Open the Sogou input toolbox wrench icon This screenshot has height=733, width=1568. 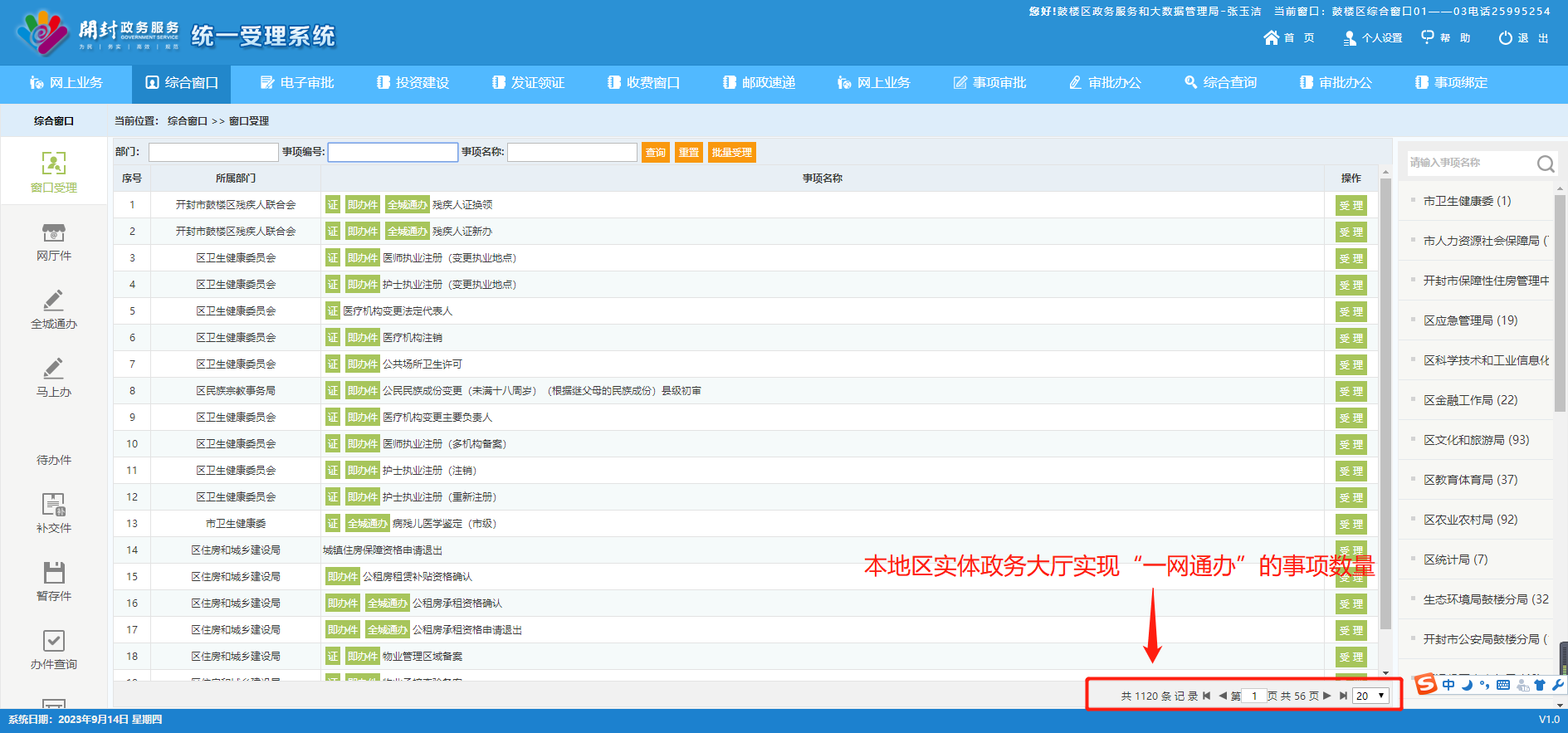[1557, 685]
